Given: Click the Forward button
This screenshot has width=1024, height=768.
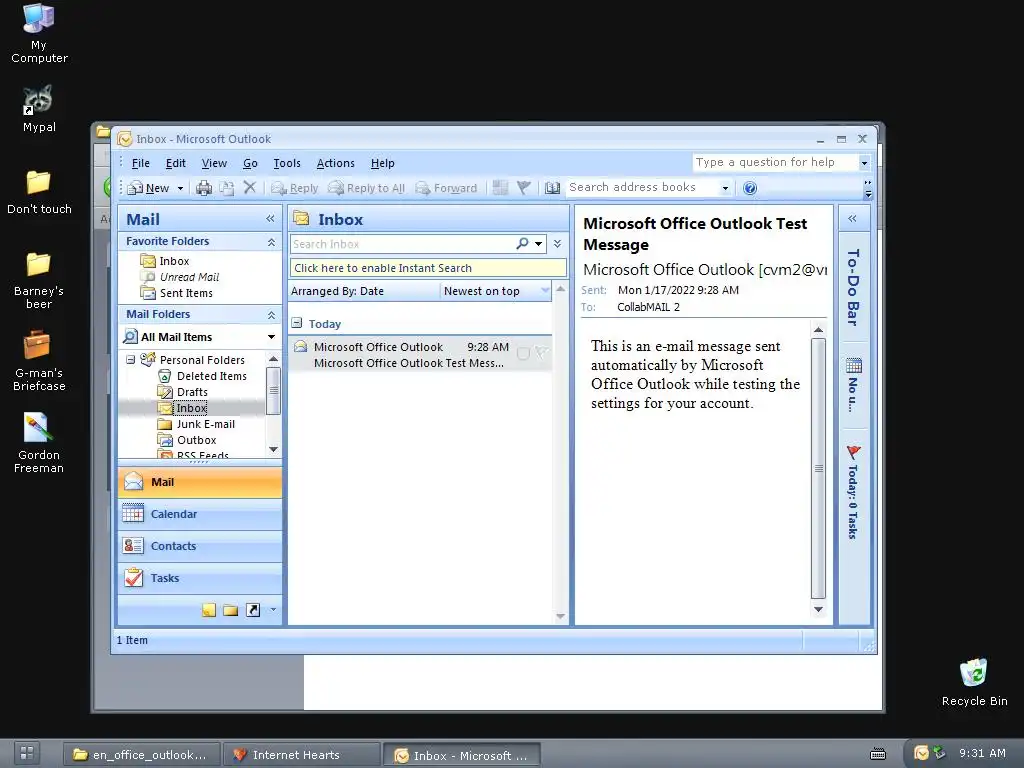Looking at the screenshot, I should click(x=447, y=188).
